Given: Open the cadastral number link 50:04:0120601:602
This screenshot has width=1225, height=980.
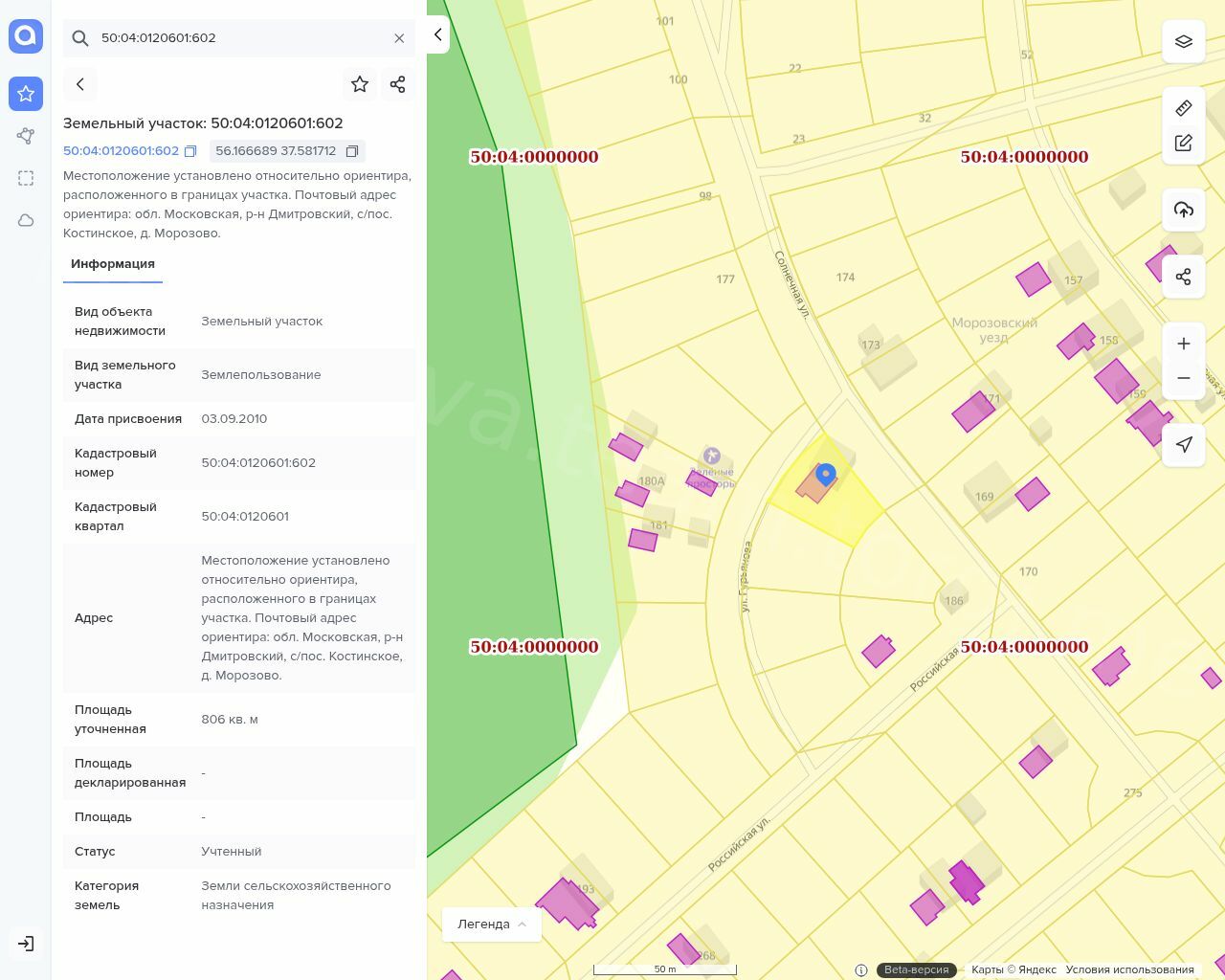Looking at the screenshot, I should pyautogui.click(x=121, y=151).
